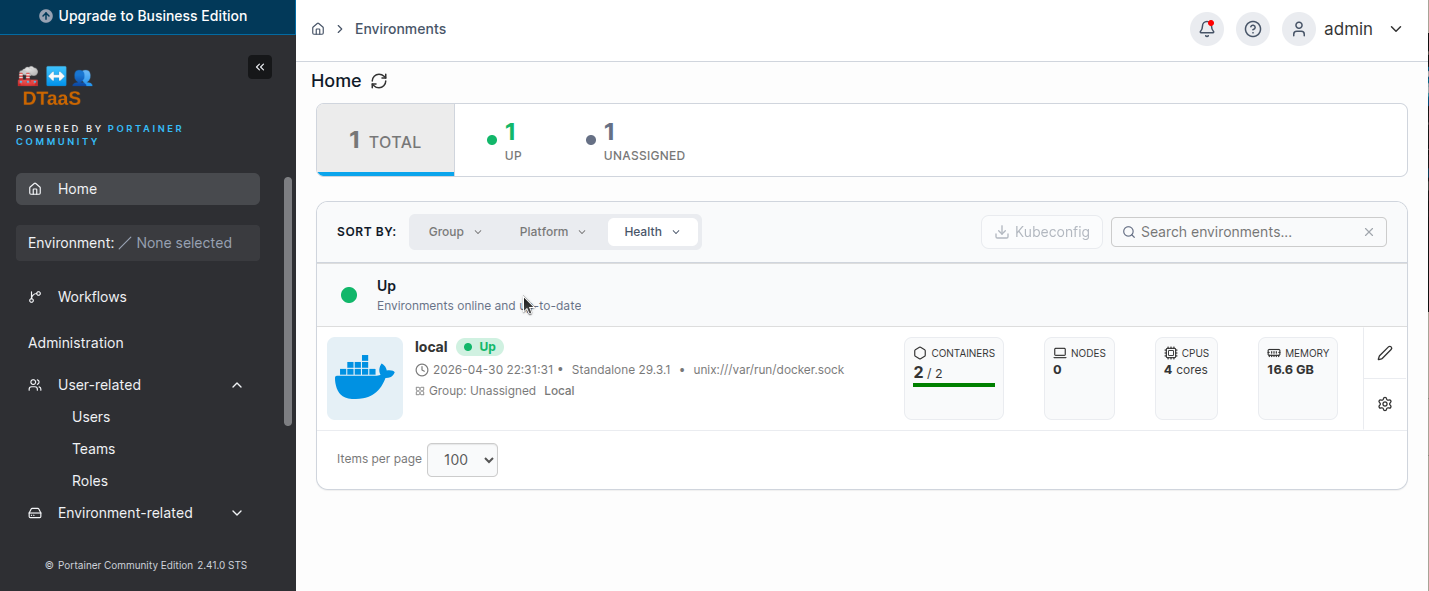Click the 16.6 GB memory value
This screenshot has height=591, width=1429.
tap(1290, 370)
